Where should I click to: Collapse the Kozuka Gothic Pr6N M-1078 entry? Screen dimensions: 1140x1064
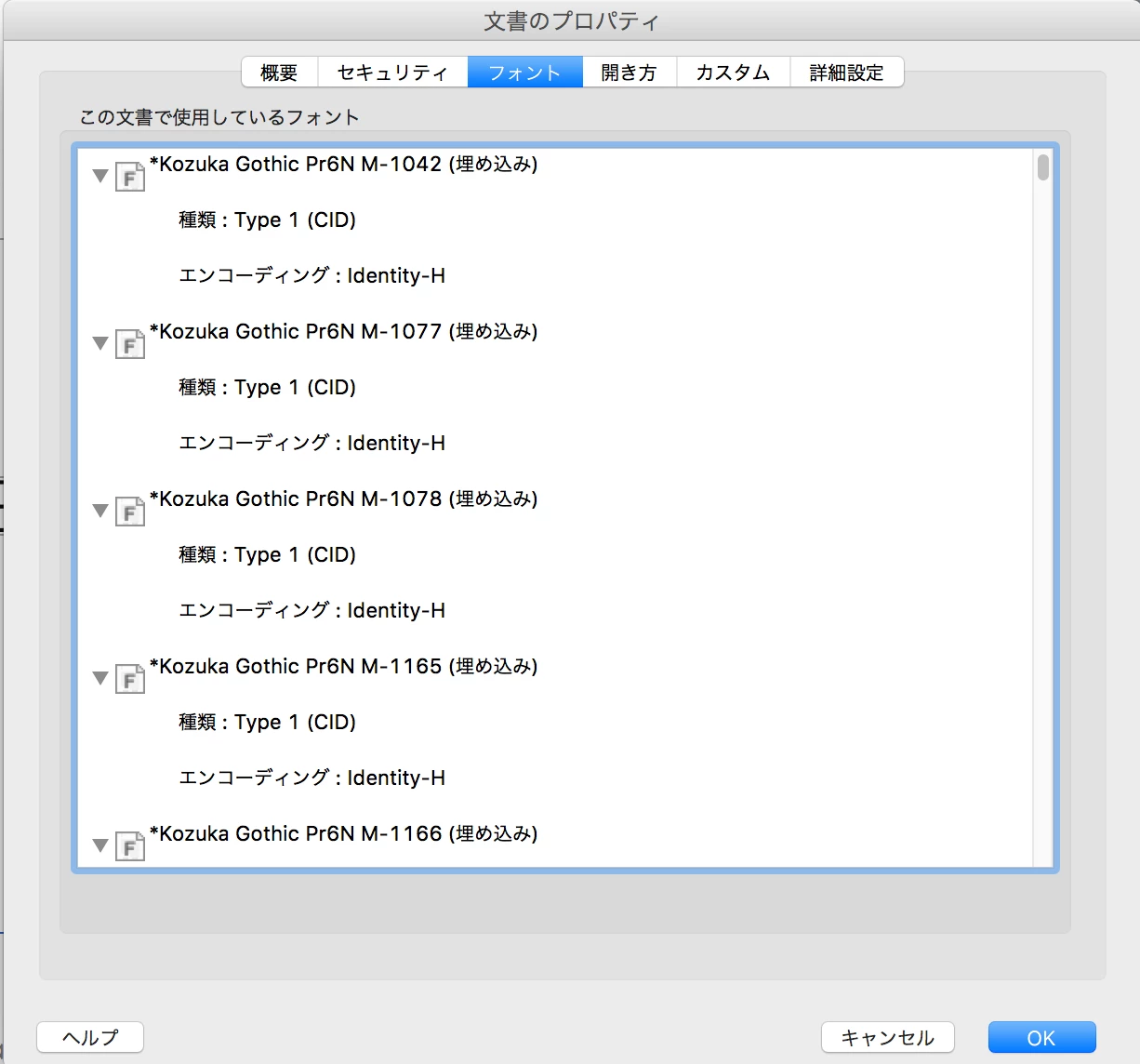click(x=100, y=511)
